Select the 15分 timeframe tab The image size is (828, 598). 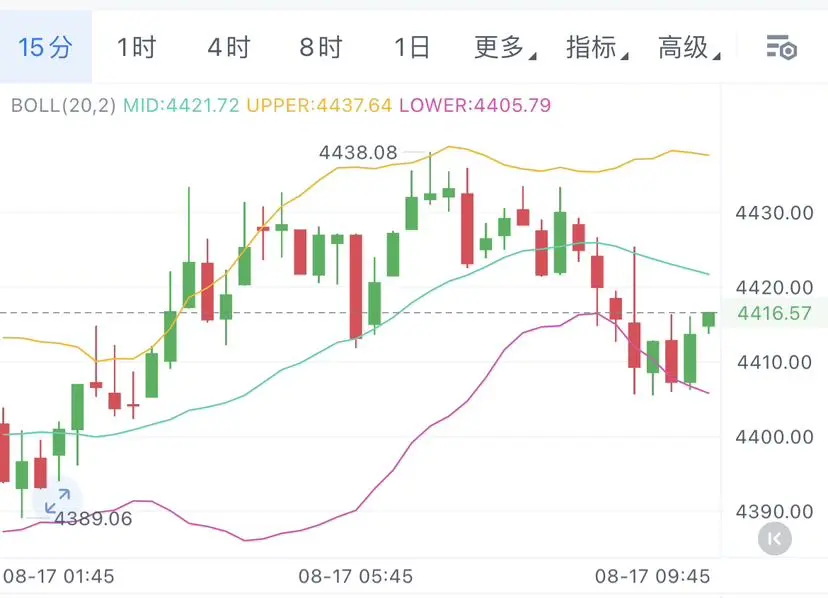[45, 47]
